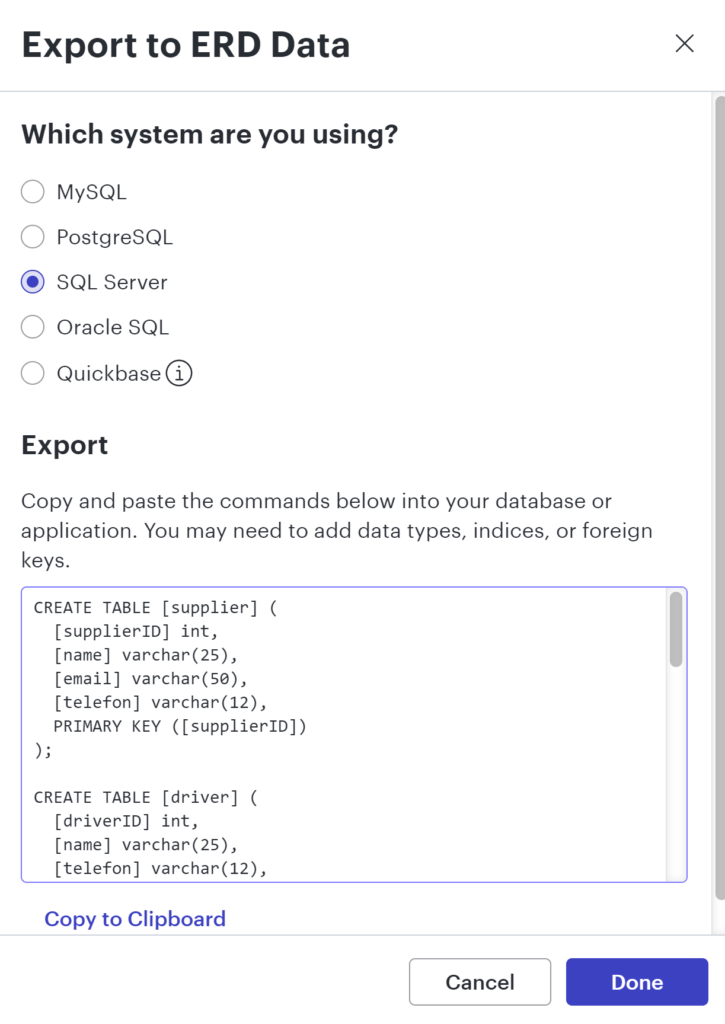
Task: Click the code box scrollbar thumb
Action: pyautogui.click(x=676, y=629)
